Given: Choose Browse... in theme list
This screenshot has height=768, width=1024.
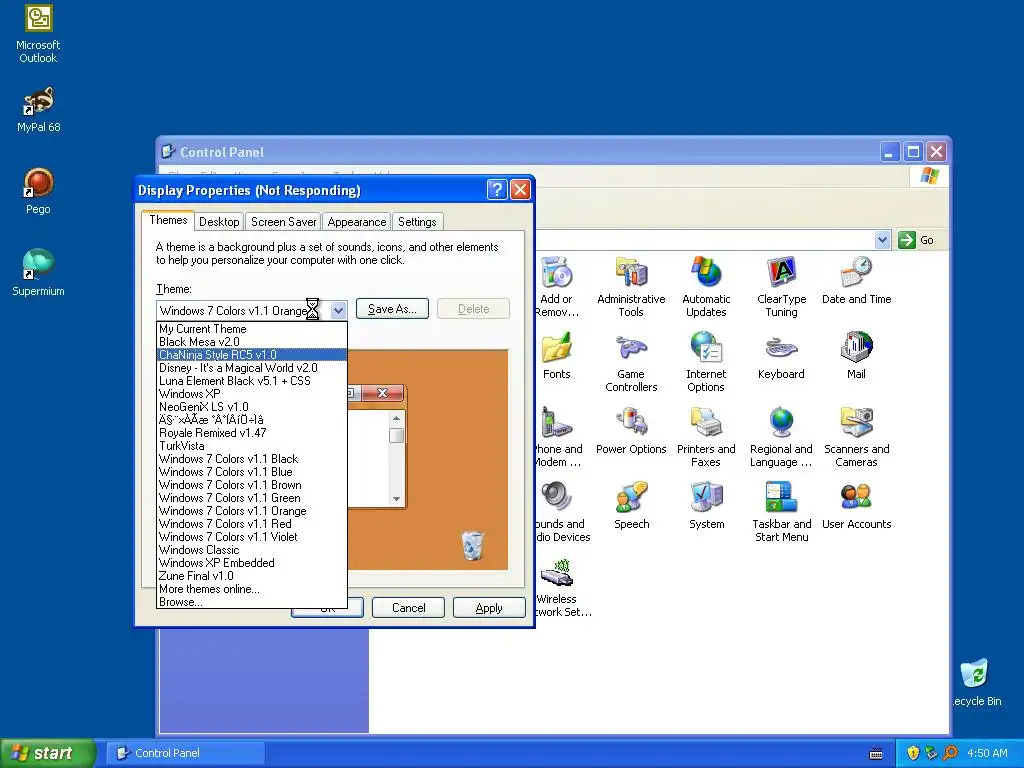Looking at the screenshot, I should 251,602.
